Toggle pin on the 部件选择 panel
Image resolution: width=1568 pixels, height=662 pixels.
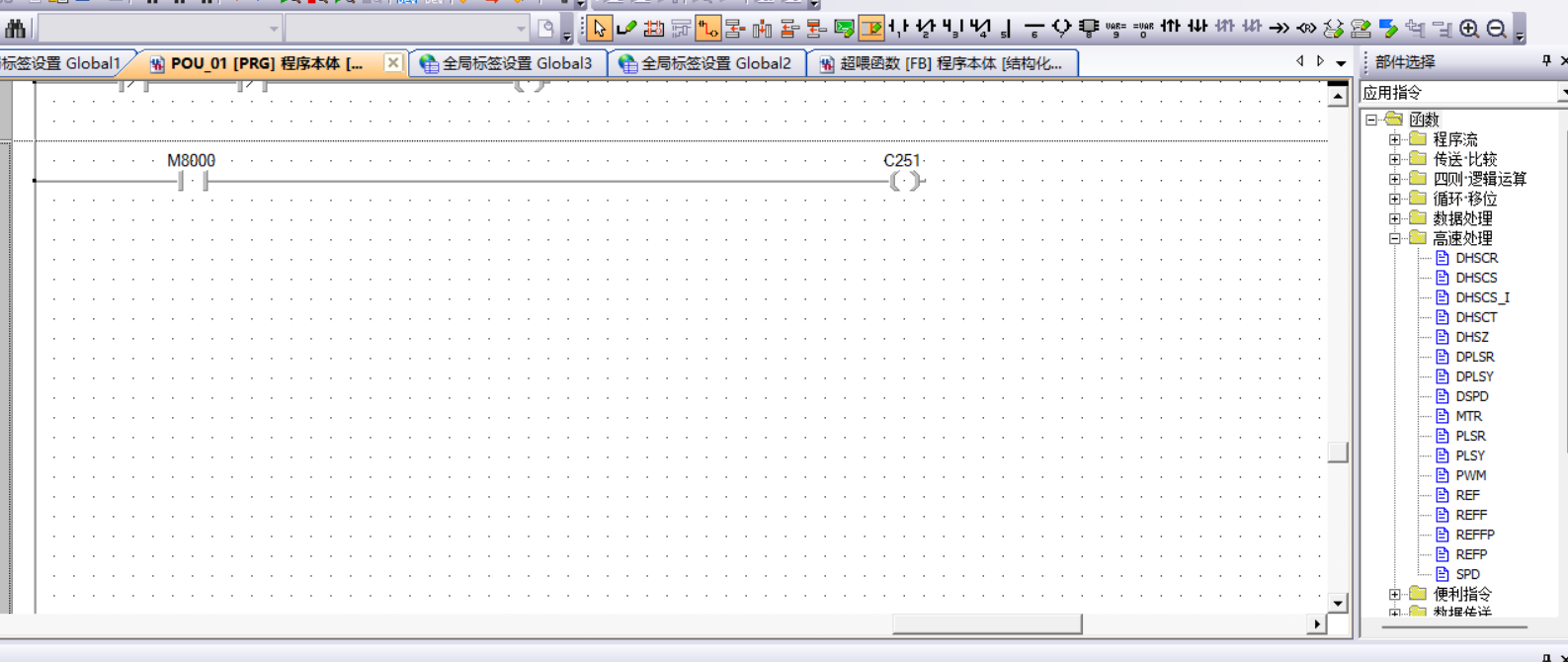coord(1546,61)
